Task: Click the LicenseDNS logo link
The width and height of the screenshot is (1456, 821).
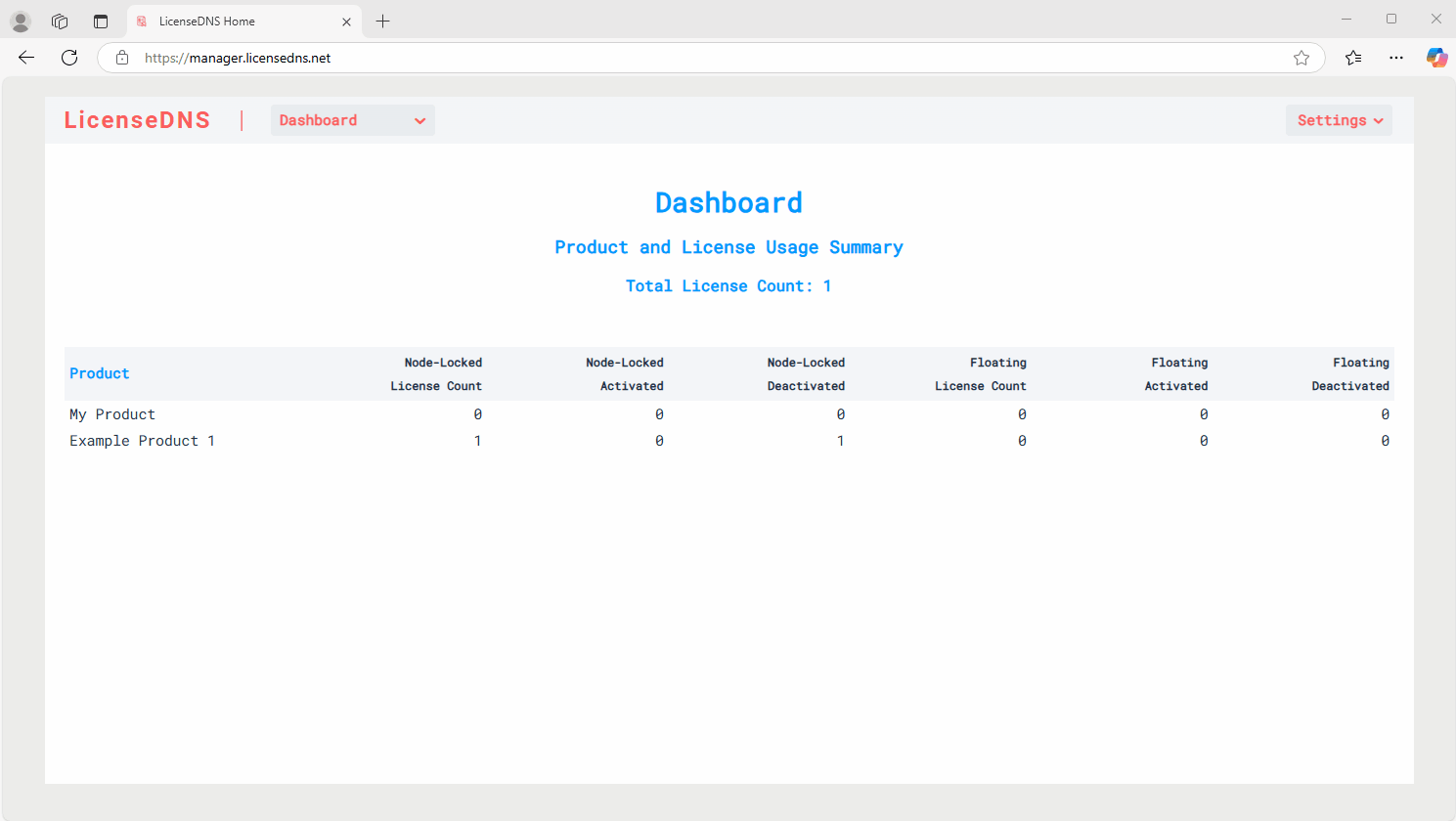Action: click(137, 120)
